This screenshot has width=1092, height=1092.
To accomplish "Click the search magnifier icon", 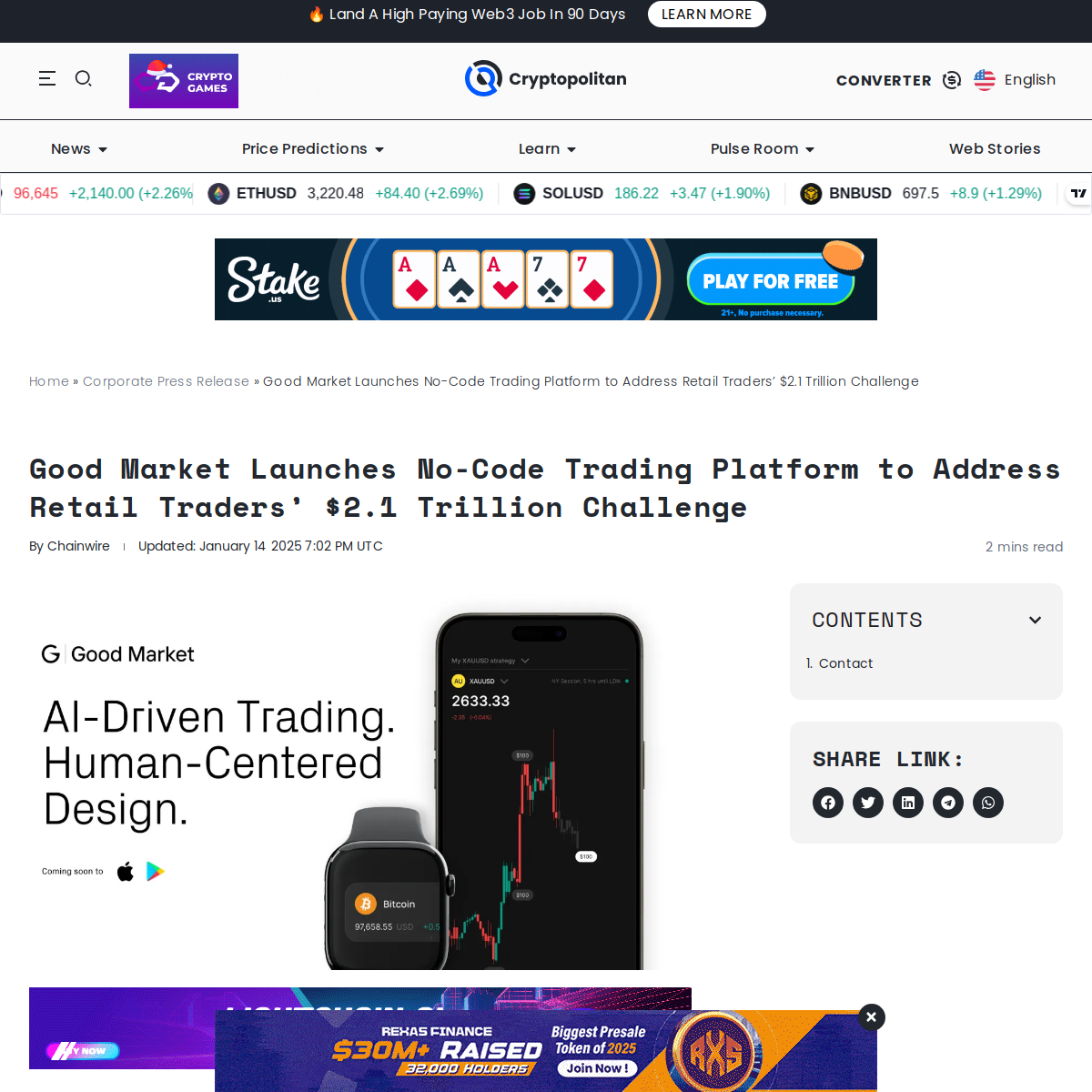I will [x=83, y=79].
